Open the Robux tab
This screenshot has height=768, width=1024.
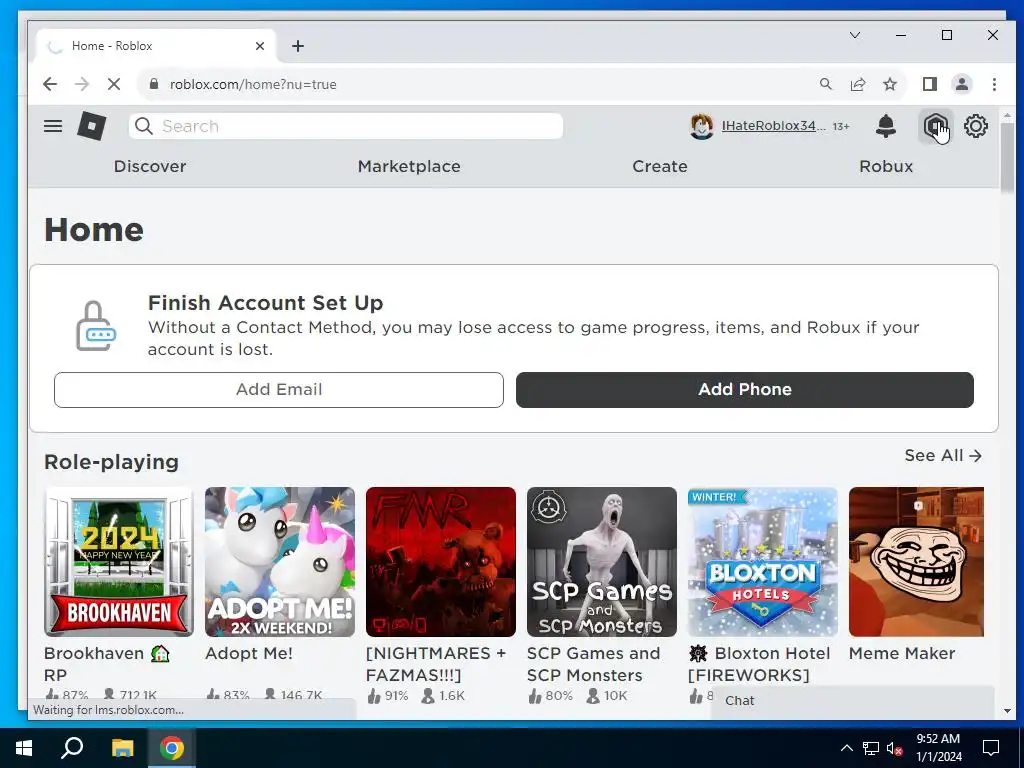click(886, 167)
